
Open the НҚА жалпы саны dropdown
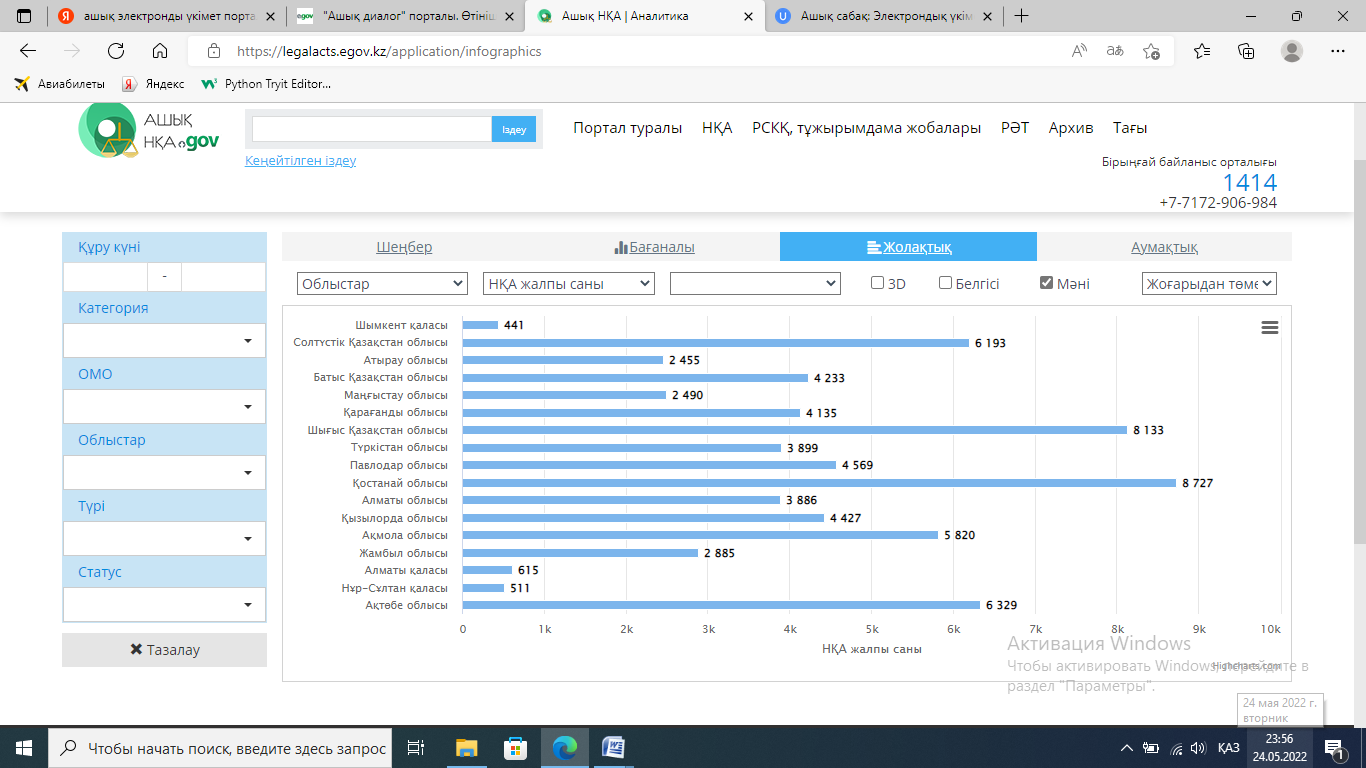point(568,284)
